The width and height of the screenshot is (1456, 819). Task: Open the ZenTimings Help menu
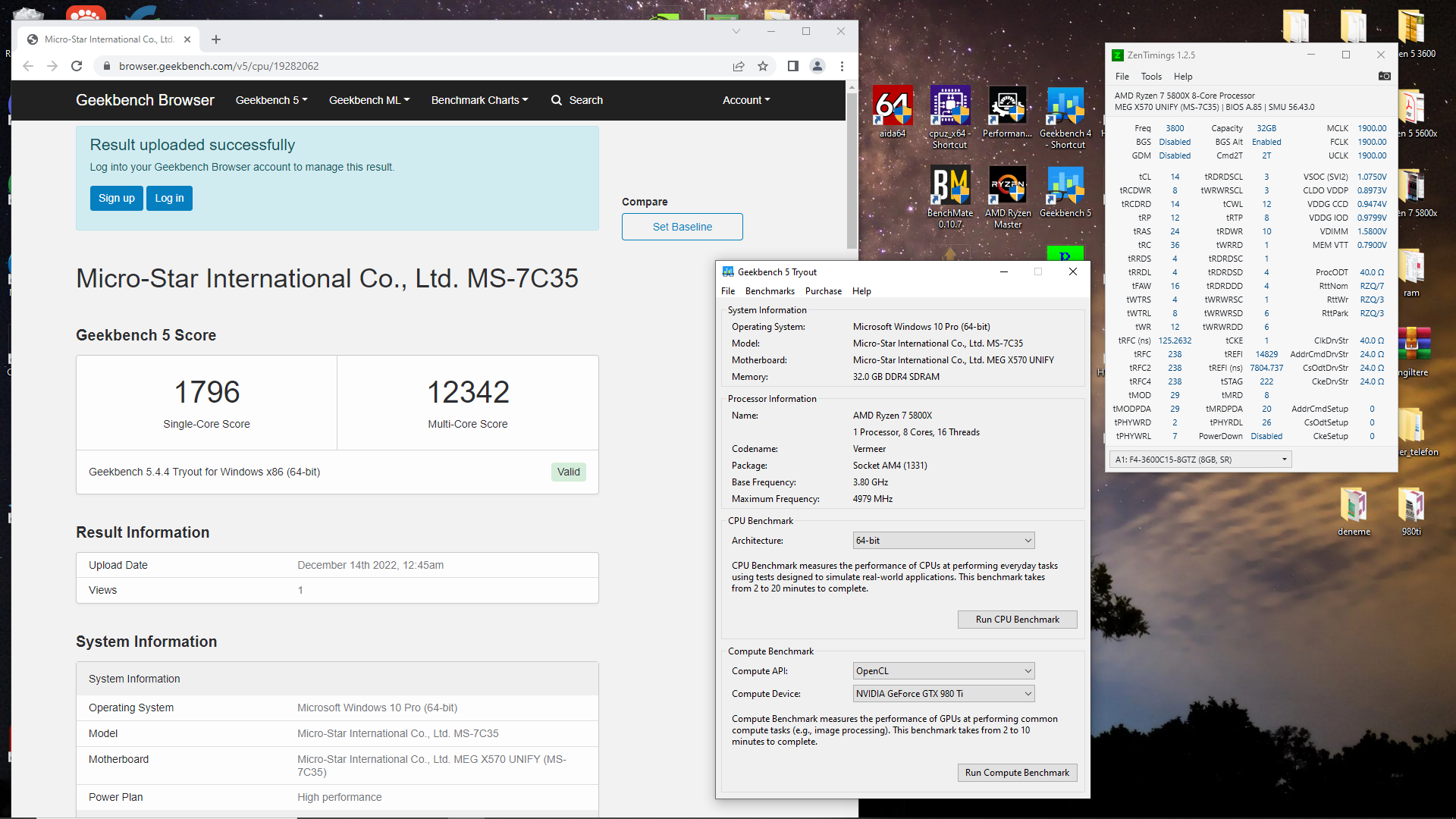pyautogui.click(x=1183, y=77)
